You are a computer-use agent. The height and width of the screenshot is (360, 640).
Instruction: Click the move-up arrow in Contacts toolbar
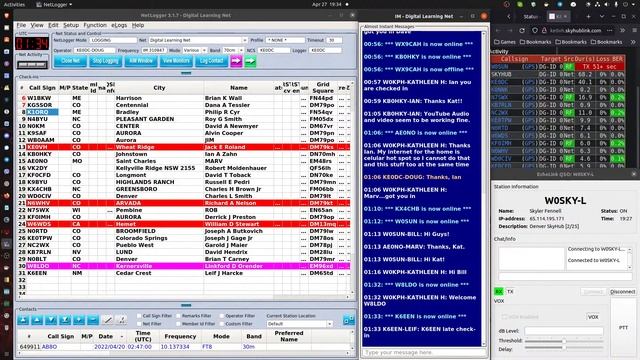37,320
